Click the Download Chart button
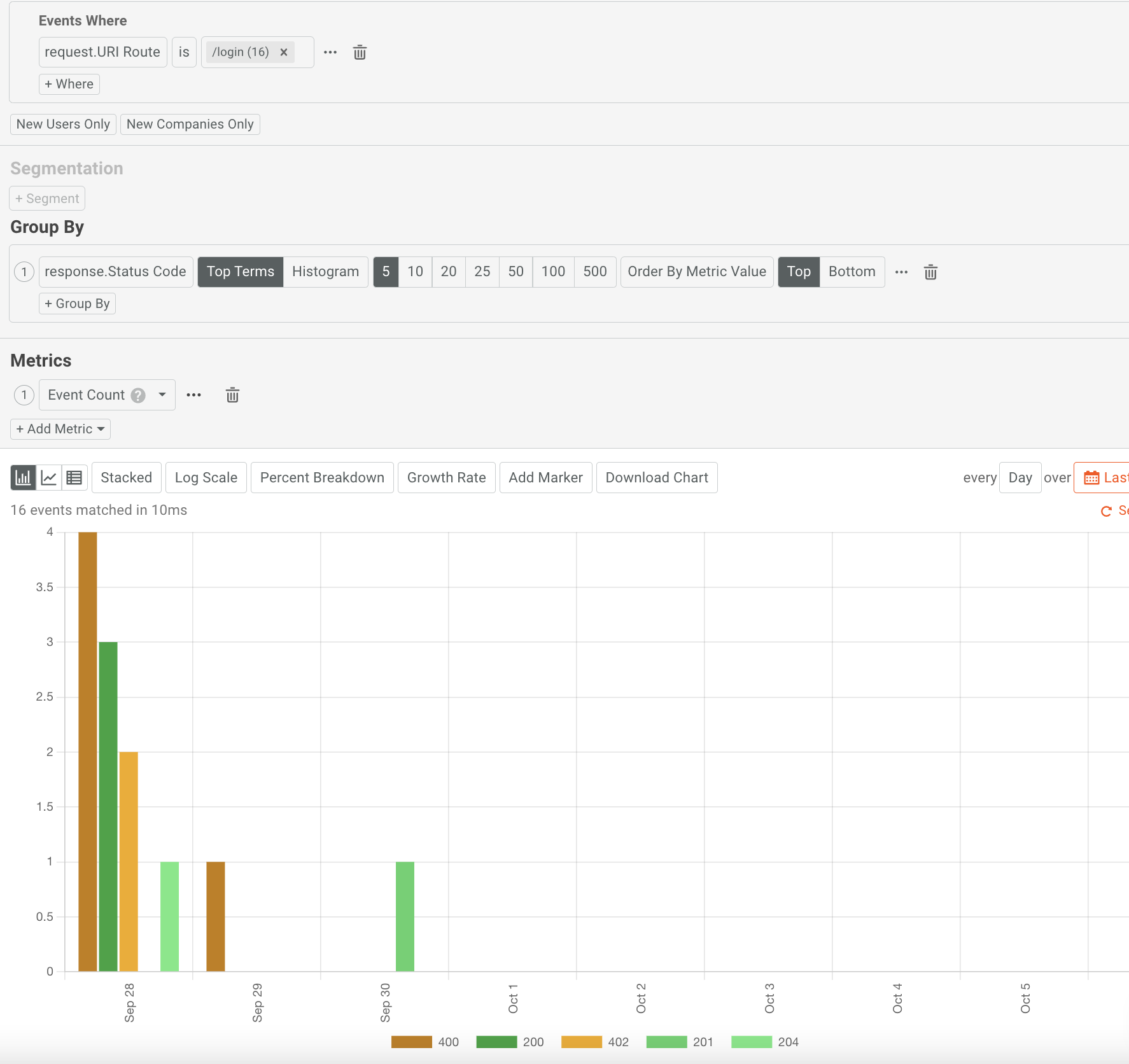Viewport: 1129px width, 1064px height. pyautogui.click(x=656, y=477)
